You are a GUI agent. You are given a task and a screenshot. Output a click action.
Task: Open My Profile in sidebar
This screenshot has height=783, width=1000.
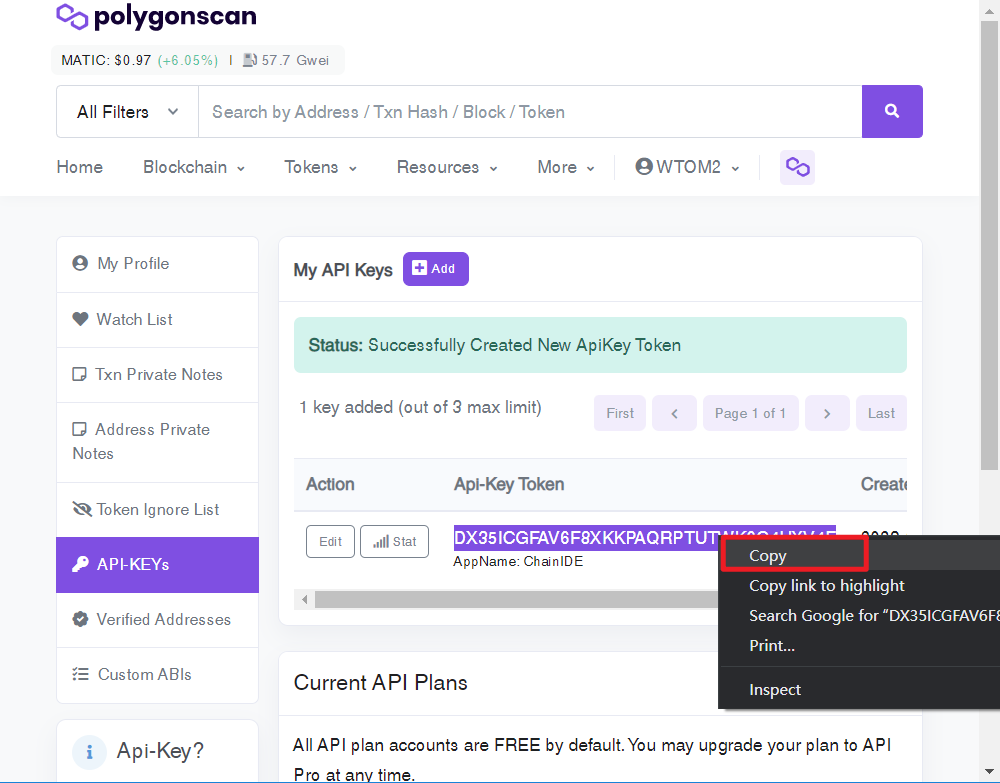coord(158,264)
